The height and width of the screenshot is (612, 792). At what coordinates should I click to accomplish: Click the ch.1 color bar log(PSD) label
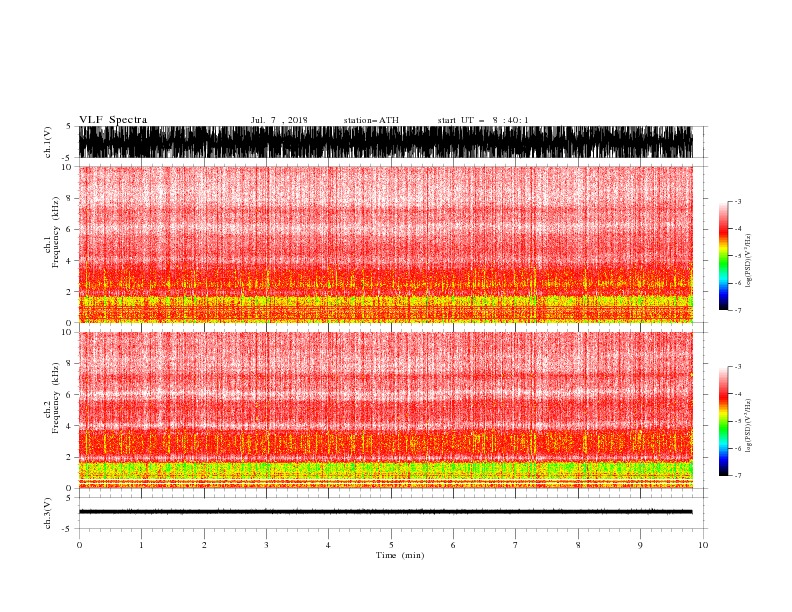pyautogui.click(x=748, y=261)
